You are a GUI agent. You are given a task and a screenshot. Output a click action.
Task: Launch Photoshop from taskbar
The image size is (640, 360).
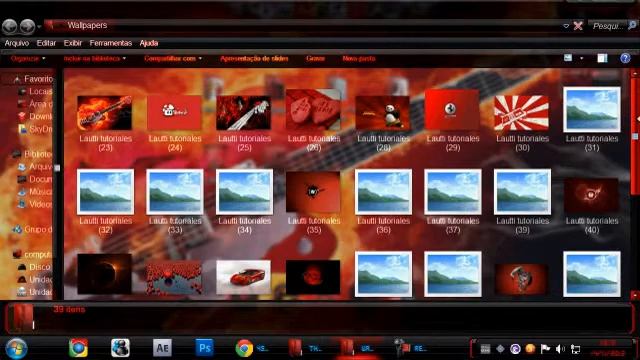204,348
